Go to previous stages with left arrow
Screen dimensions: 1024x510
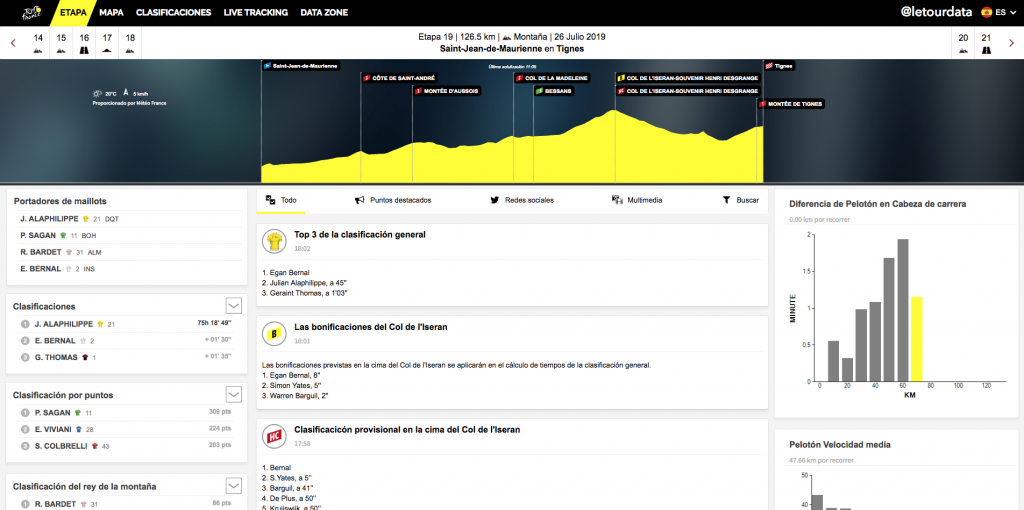(x=13, y=43)
